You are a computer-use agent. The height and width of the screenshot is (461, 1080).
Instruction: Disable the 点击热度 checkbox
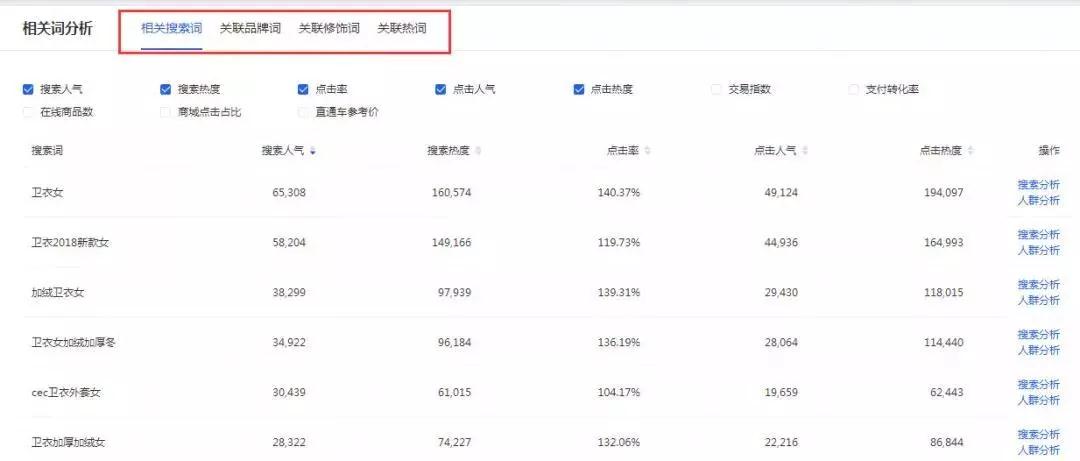(x=579, y=89)
